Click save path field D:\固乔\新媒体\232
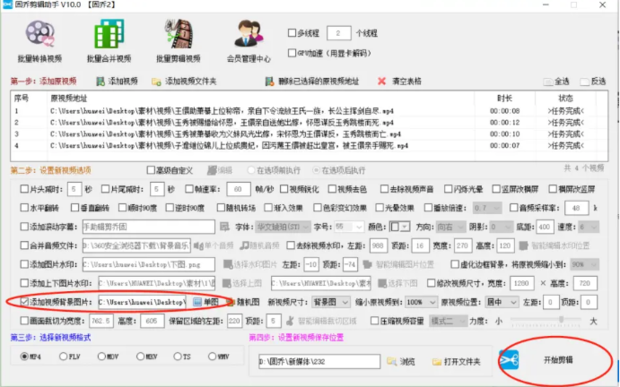 [x=319, y=361]
